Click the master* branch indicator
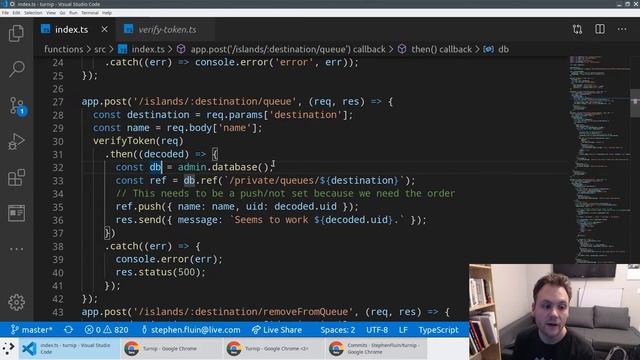Viewport: 640px width, 360px height. (31, 329)
